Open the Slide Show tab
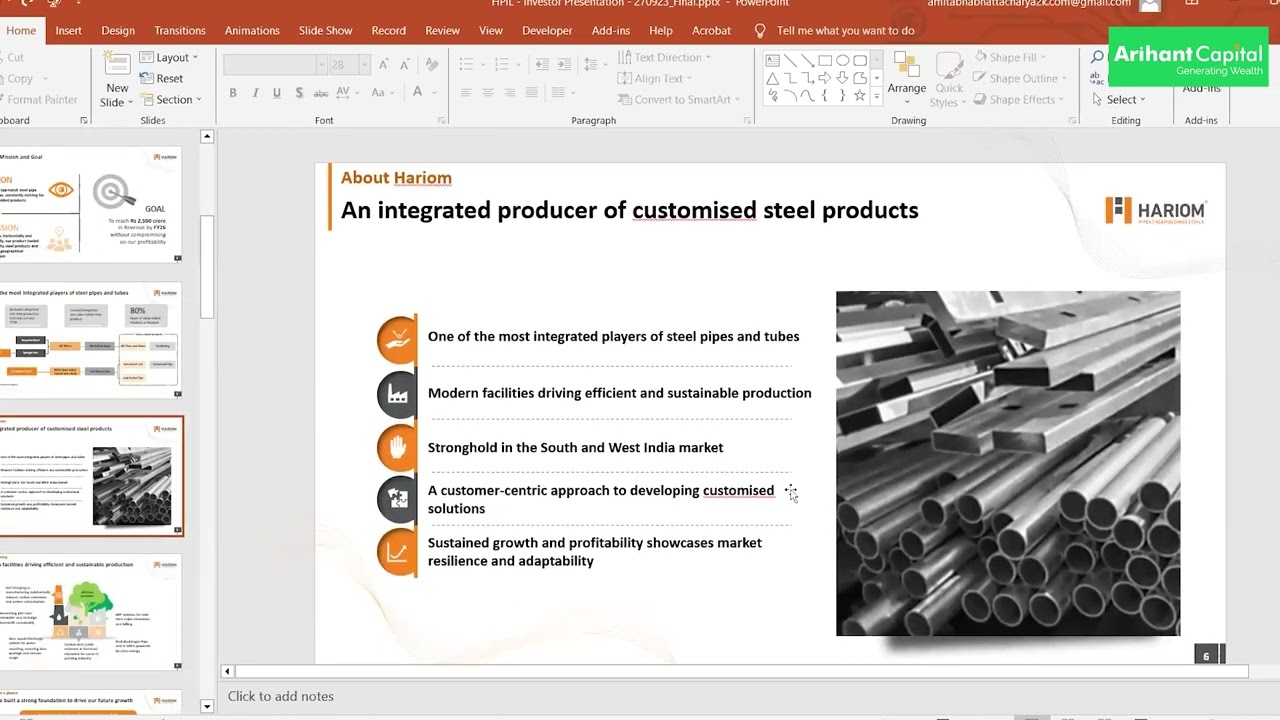The width and height of the screenshot is (1280, 720). 325,30
